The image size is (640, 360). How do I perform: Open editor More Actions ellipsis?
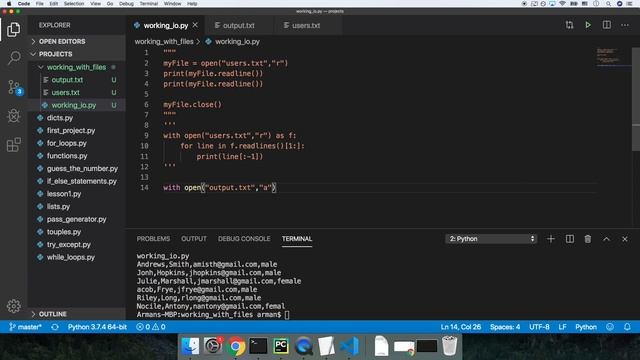pyautogui.click(x=625, y=25)
